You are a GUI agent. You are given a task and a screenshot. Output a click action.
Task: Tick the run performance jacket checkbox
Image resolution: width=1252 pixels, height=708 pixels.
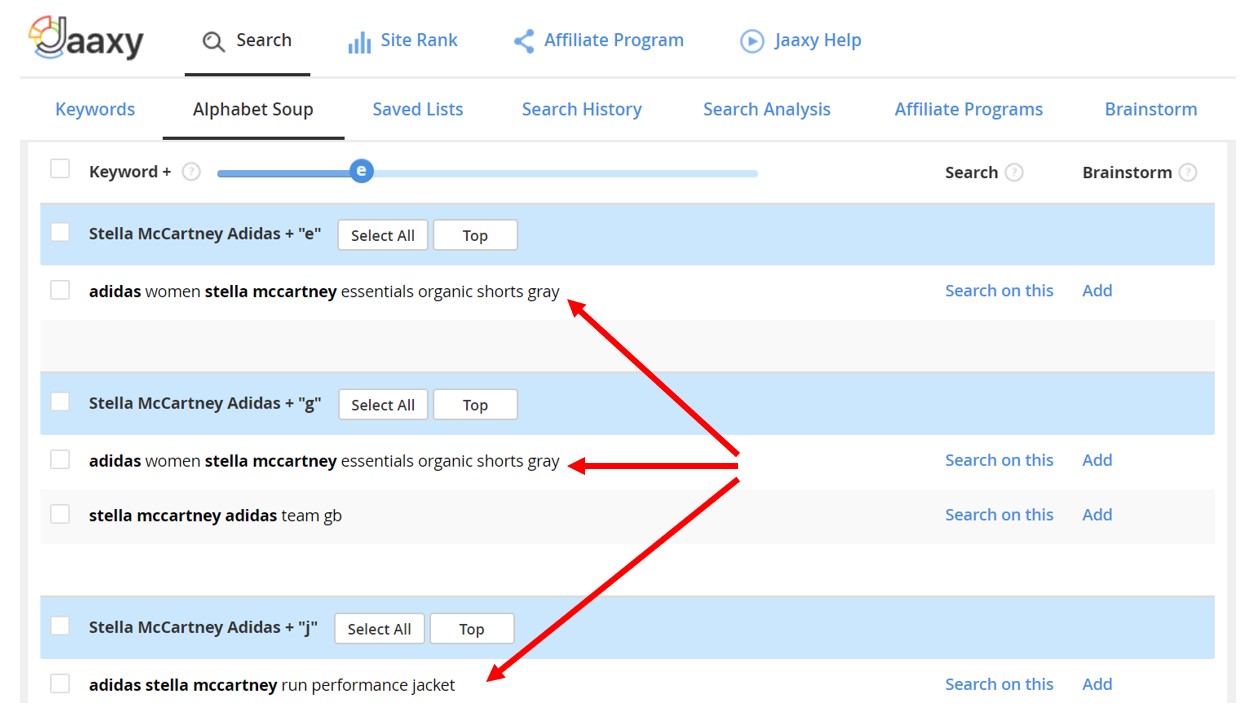tap(60, 683)
